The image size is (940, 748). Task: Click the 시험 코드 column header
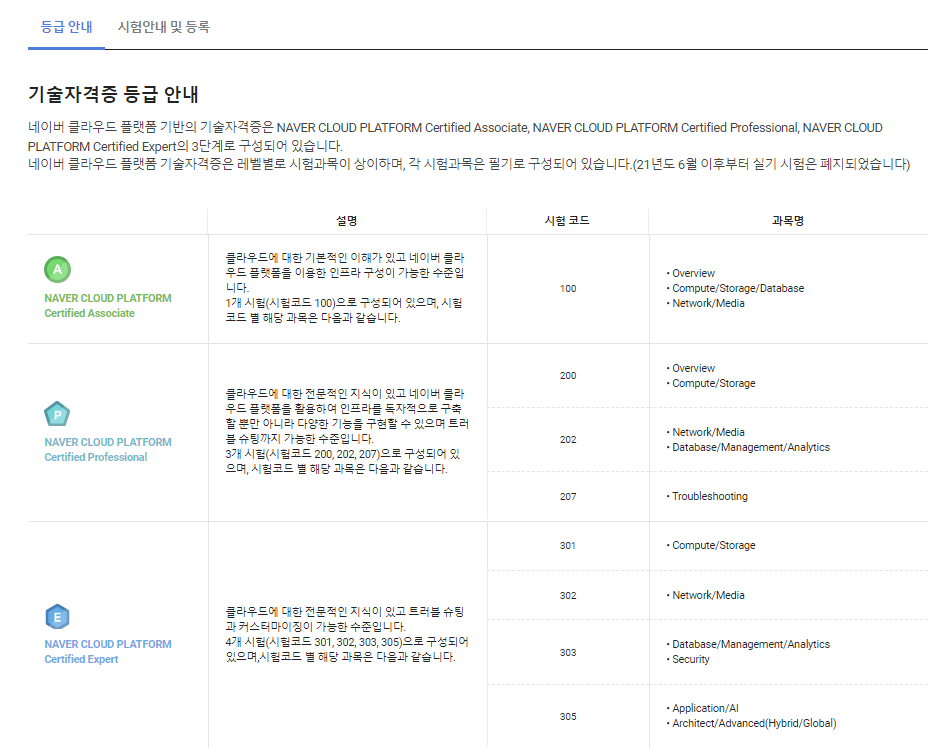coord(567,221)
